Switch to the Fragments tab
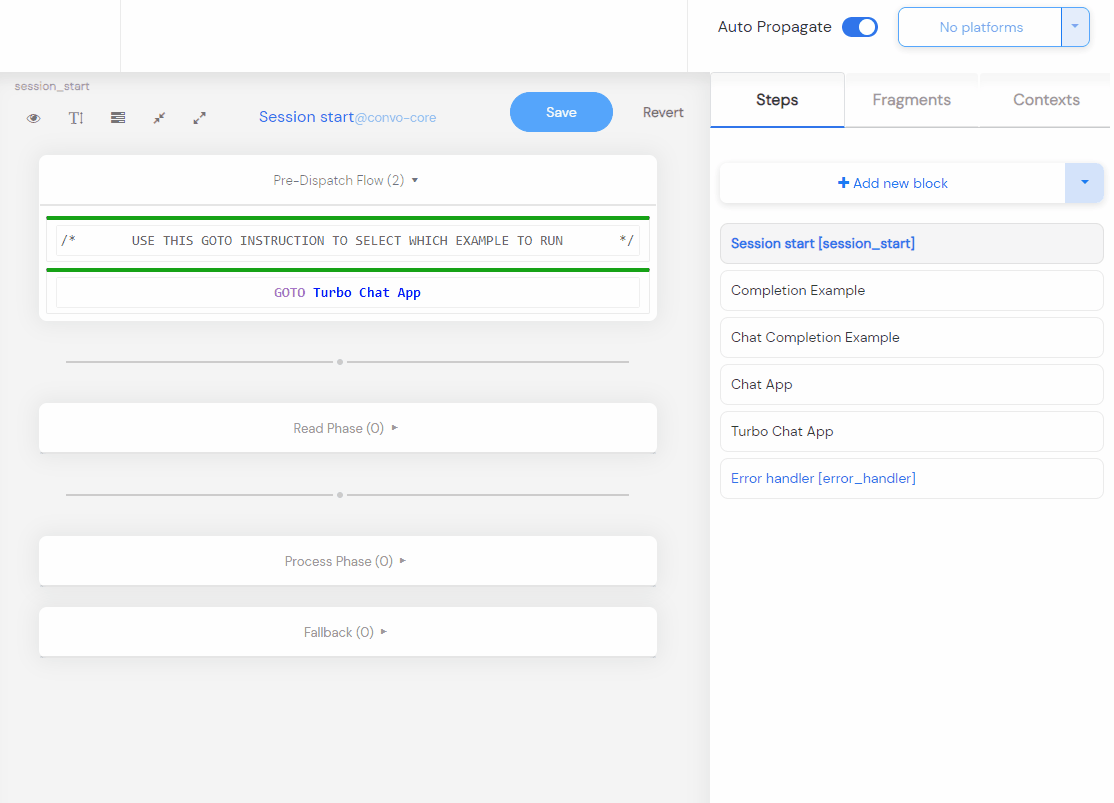 click(912, 100)
